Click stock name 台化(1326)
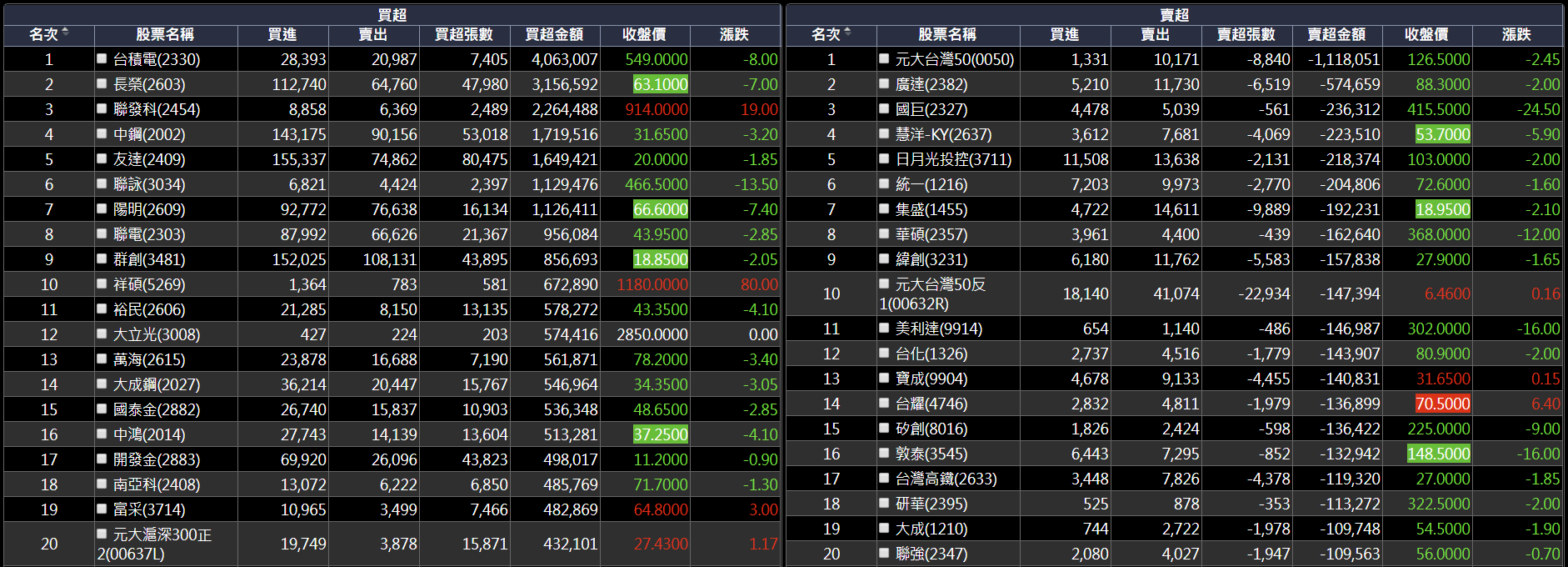Viewport: 1568px width, 567px height. tap(931, 354)
